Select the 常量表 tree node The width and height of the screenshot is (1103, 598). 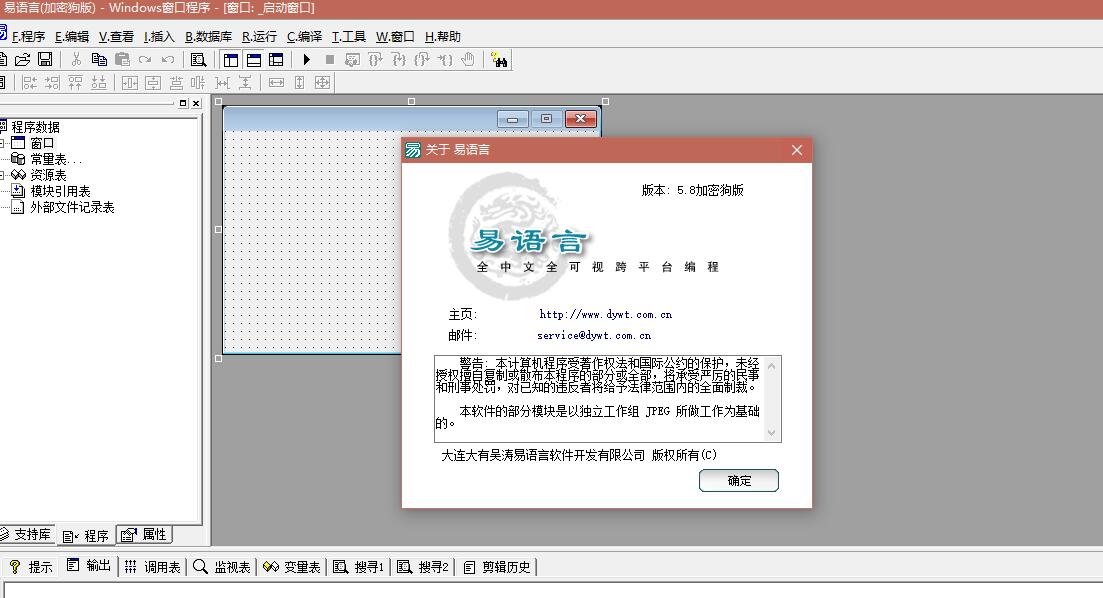pyautogui.click(x=54, y=159)
